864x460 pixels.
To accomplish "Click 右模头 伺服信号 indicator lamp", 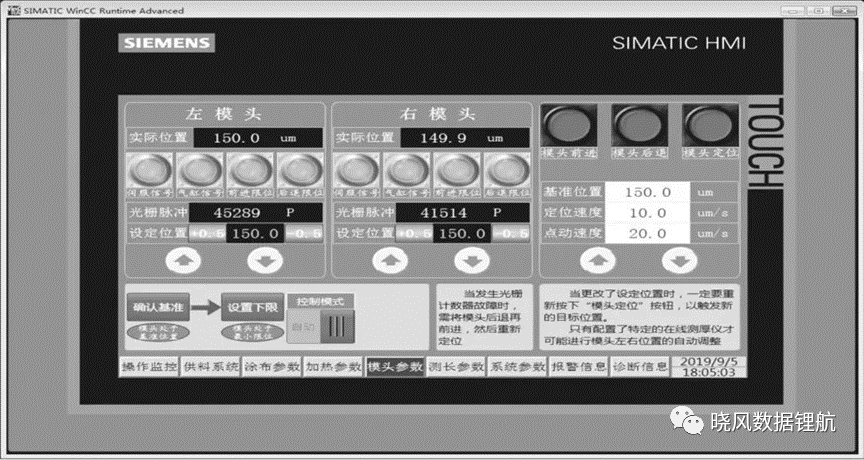I will click(x=357, y=171).
